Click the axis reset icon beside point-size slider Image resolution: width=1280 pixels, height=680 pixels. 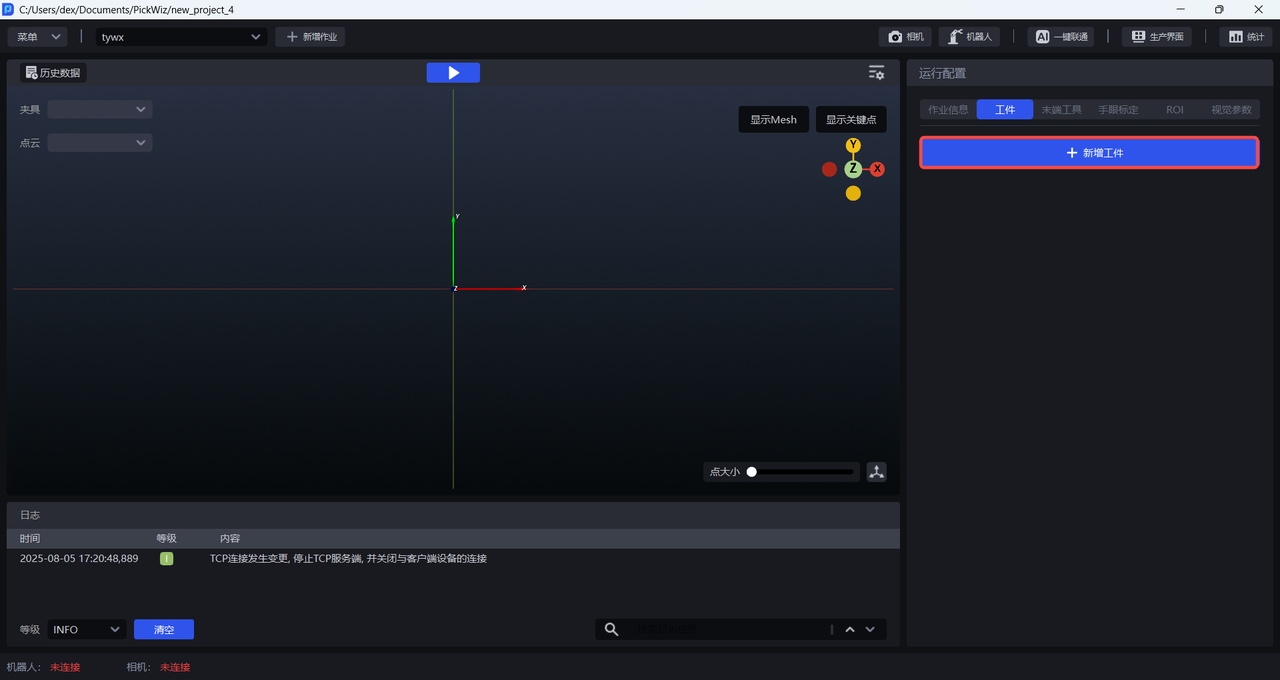[876, 472]
